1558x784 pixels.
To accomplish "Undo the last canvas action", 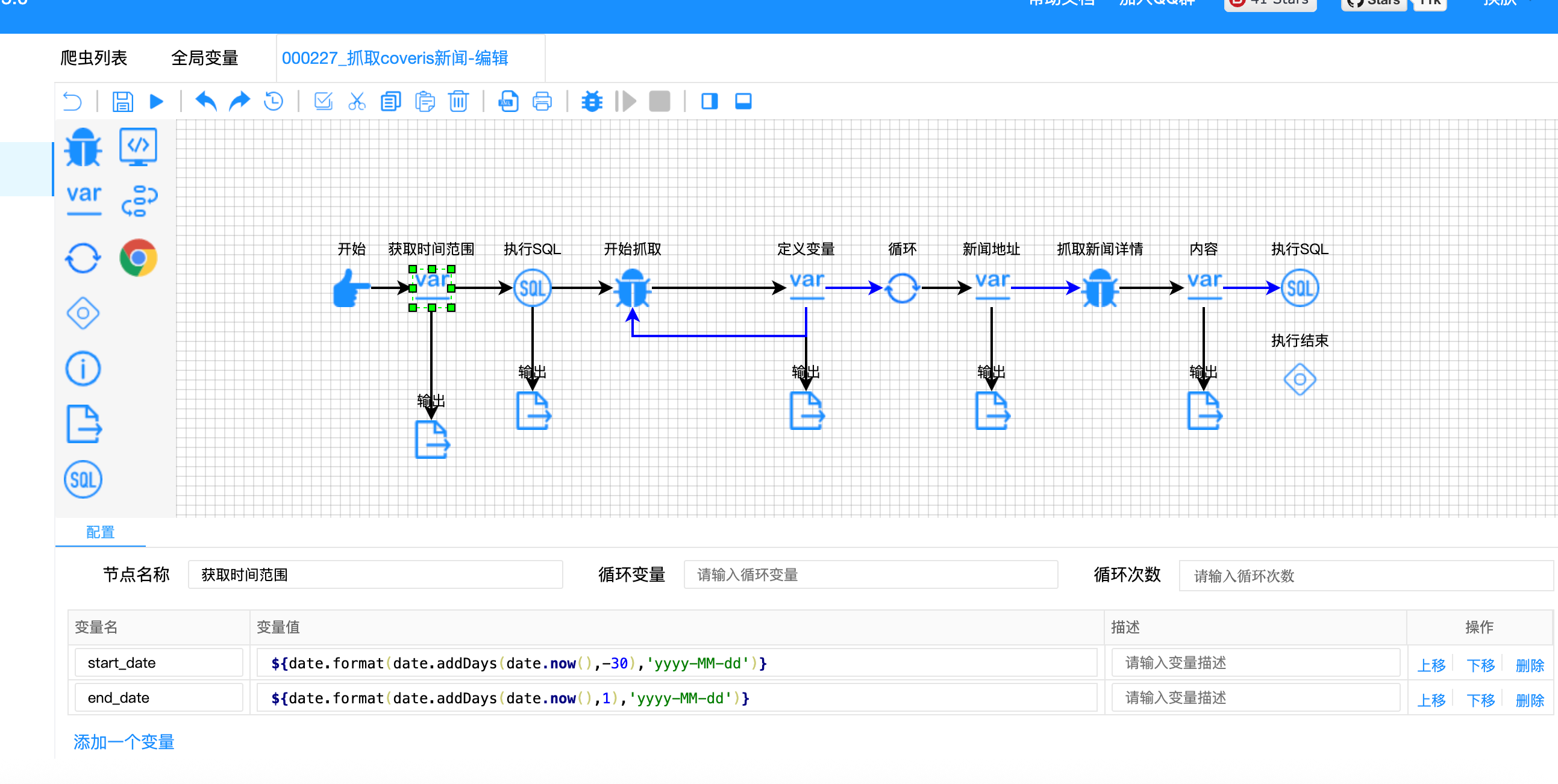I will point(205,101).
